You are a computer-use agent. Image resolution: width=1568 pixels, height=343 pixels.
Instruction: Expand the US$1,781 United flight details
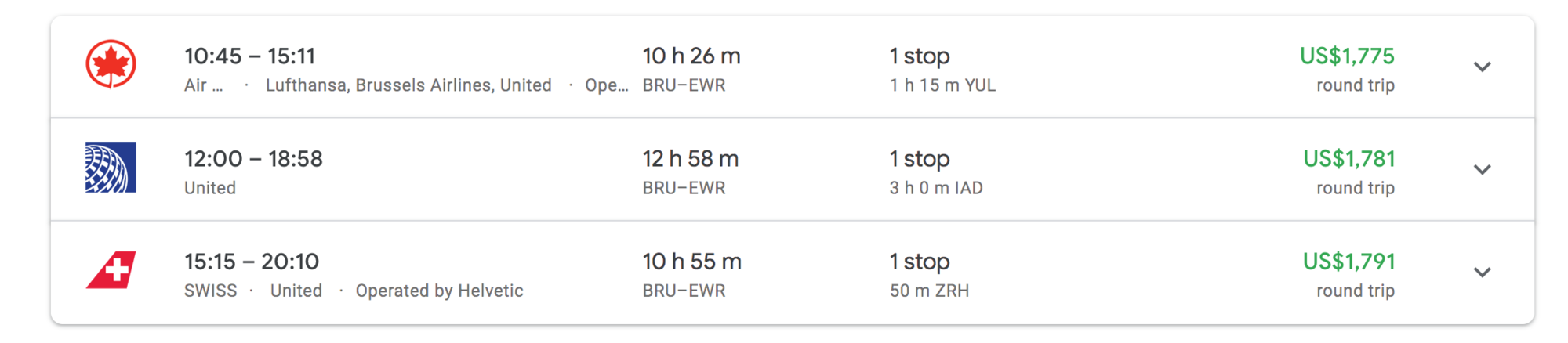(1481, 169)
